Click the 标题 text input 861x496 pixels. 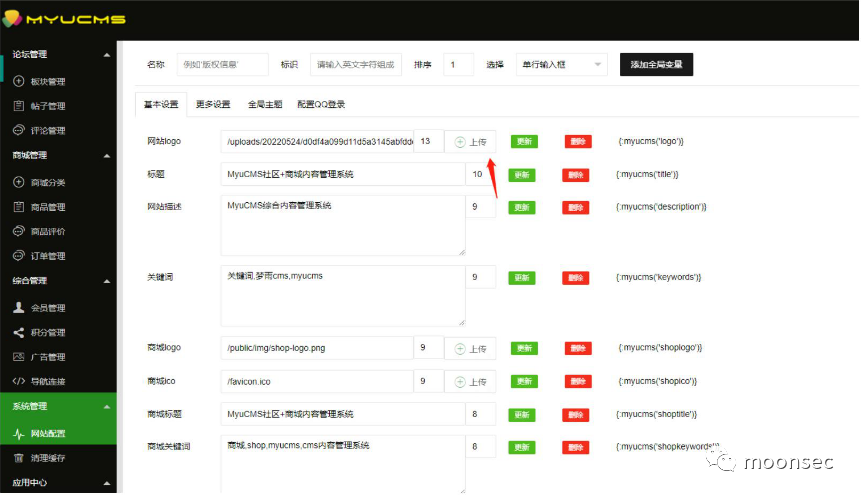(x=343, y=175)
